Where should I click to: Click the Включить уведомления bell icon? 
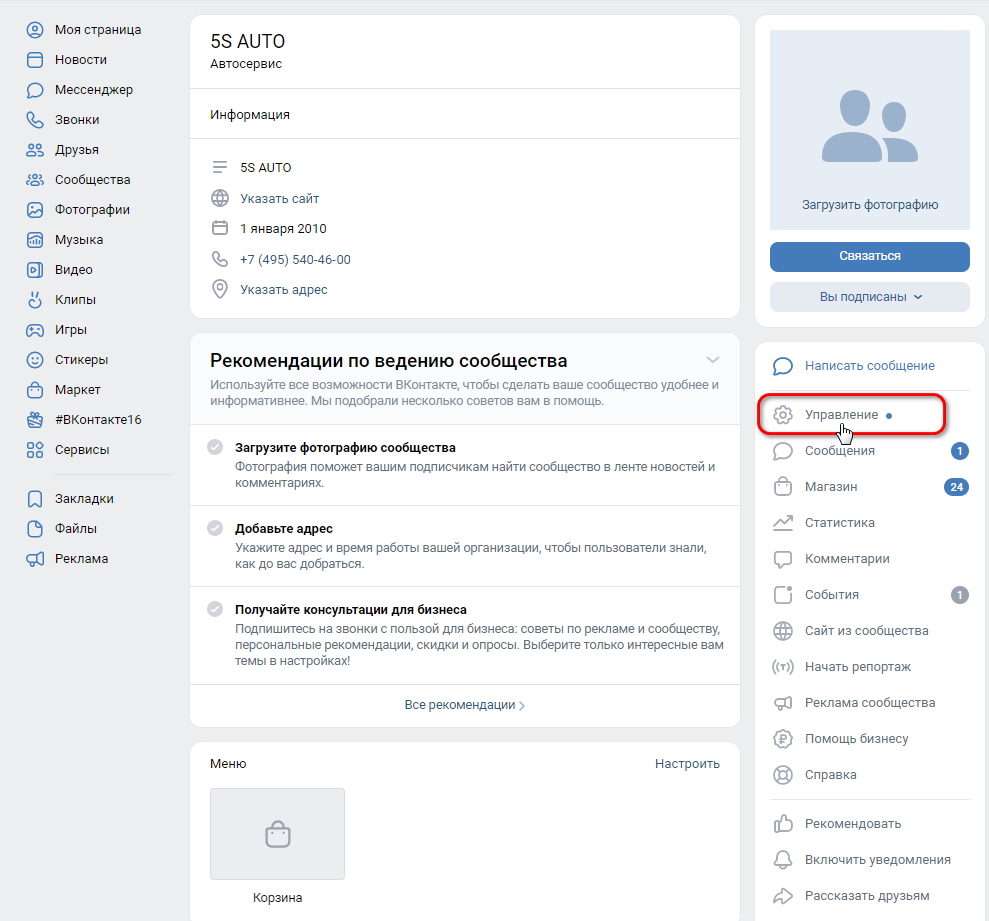[783, 860]
